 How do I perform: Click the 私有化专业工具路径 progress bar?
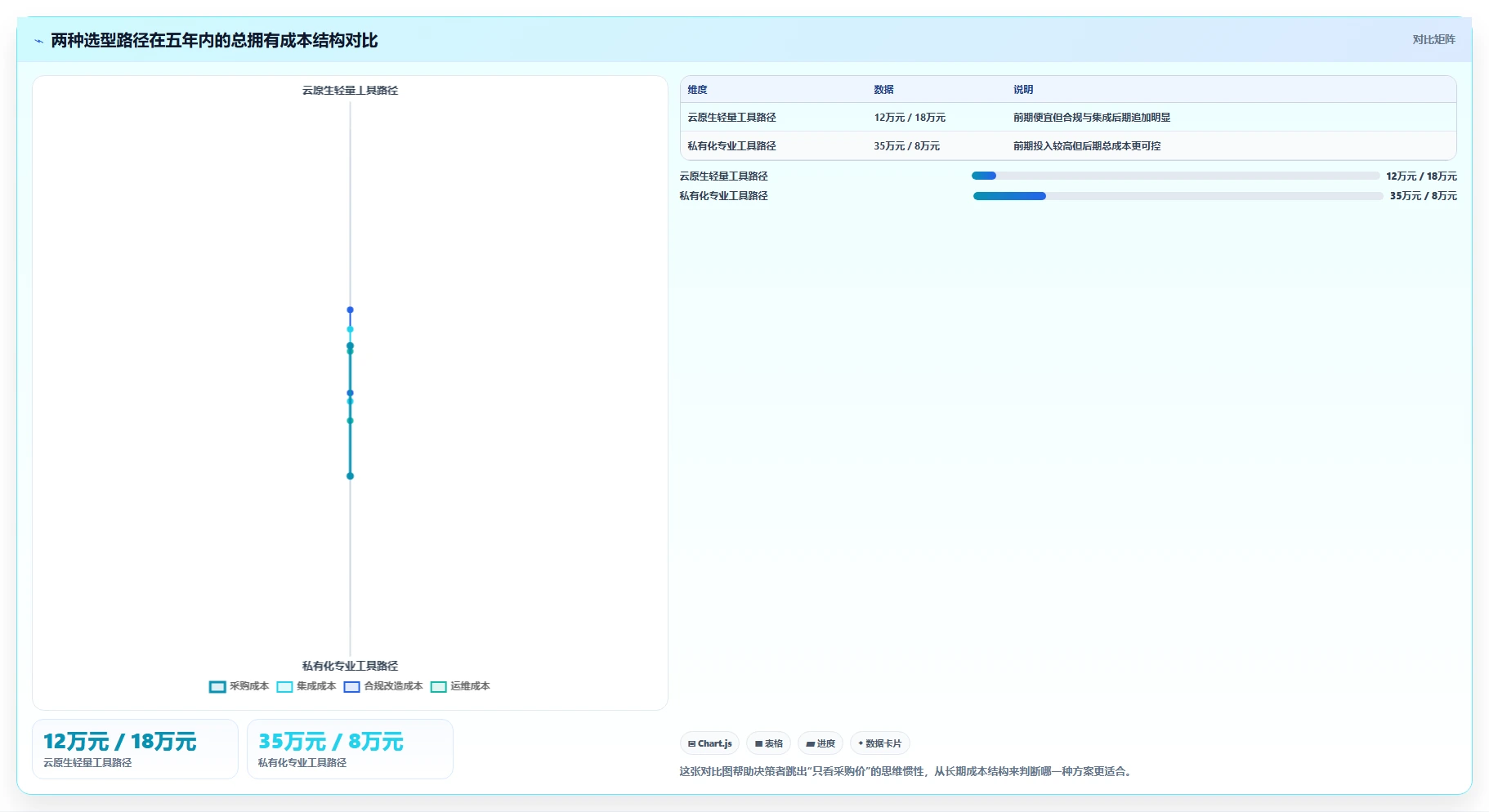point(1178,196)
